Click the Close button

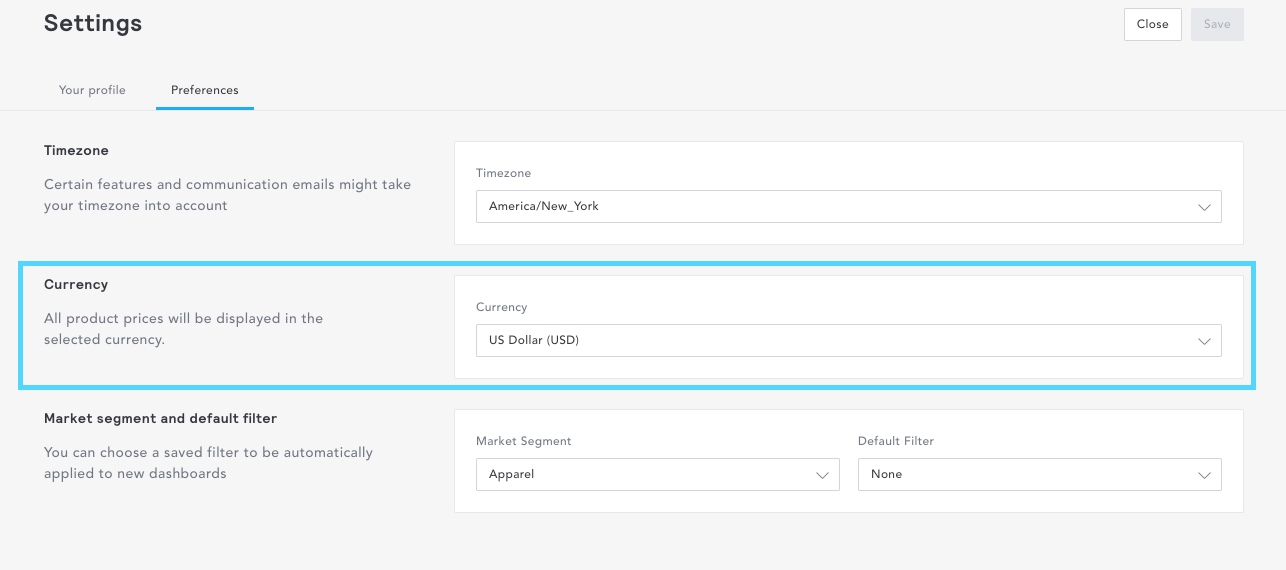click(1152, 24)
